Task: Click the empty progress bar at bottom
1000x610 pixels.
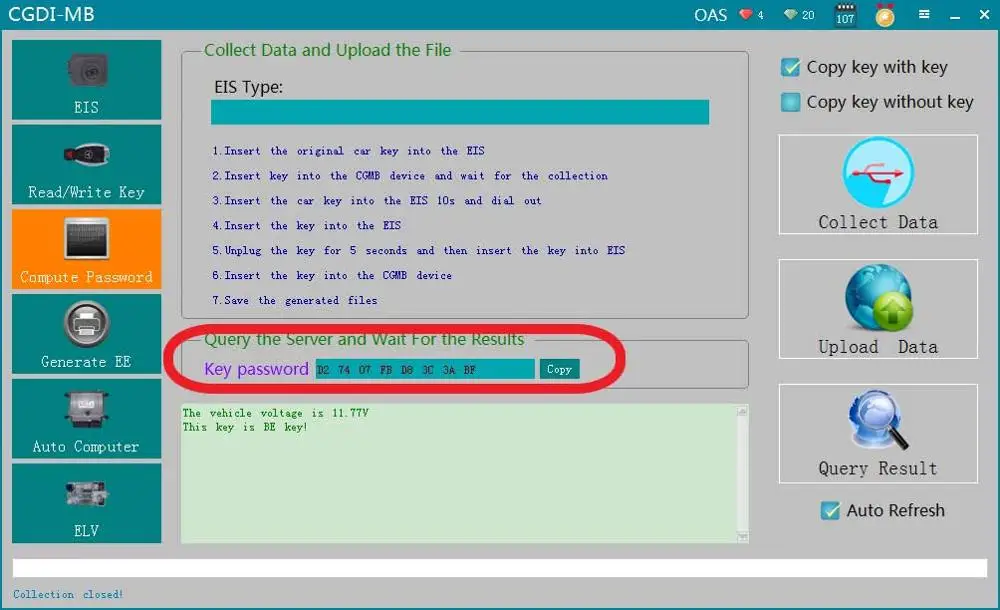Action: pos(500,569)
